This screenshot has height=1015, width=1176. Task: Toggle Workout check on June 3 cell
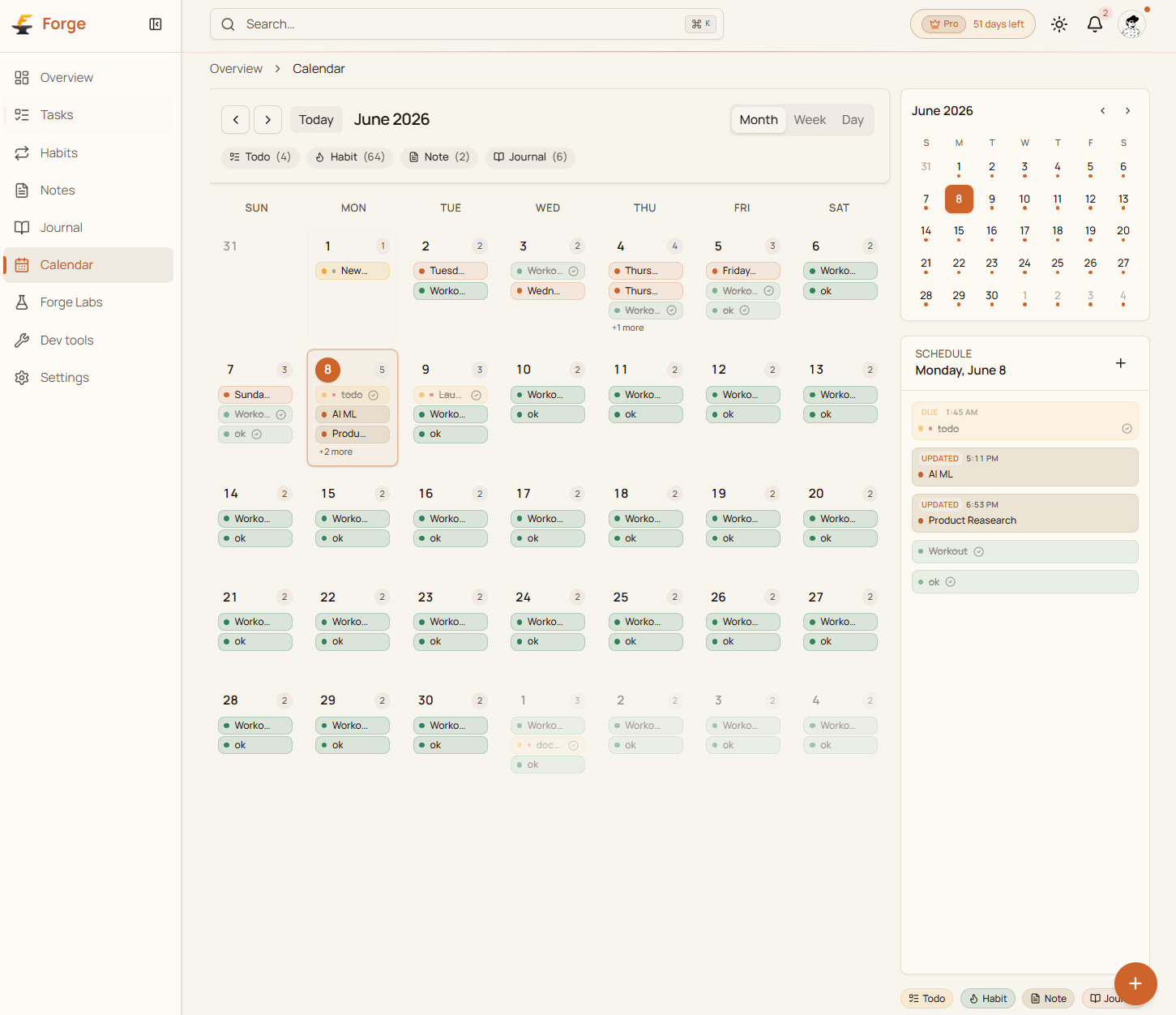(x=573, y=272)
